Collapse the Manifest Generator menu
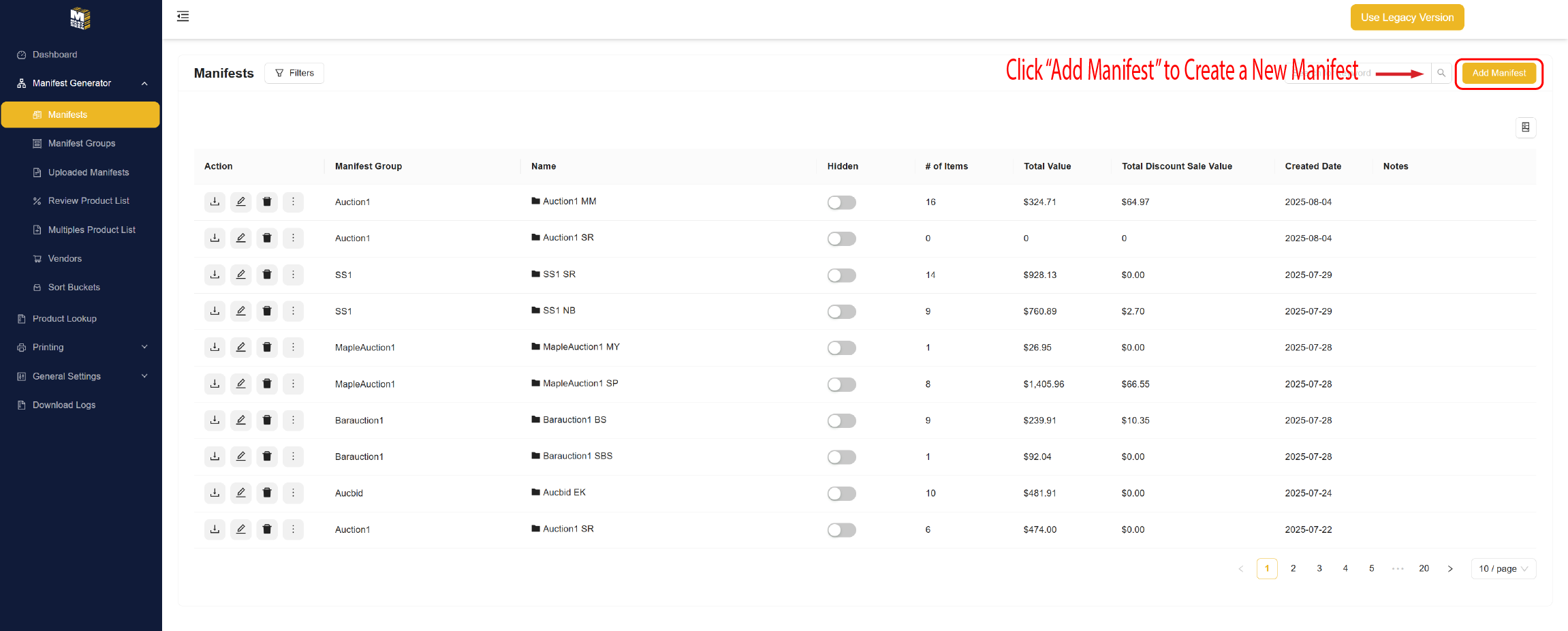This screenshot has width=1568, height=631. point(144,83)
